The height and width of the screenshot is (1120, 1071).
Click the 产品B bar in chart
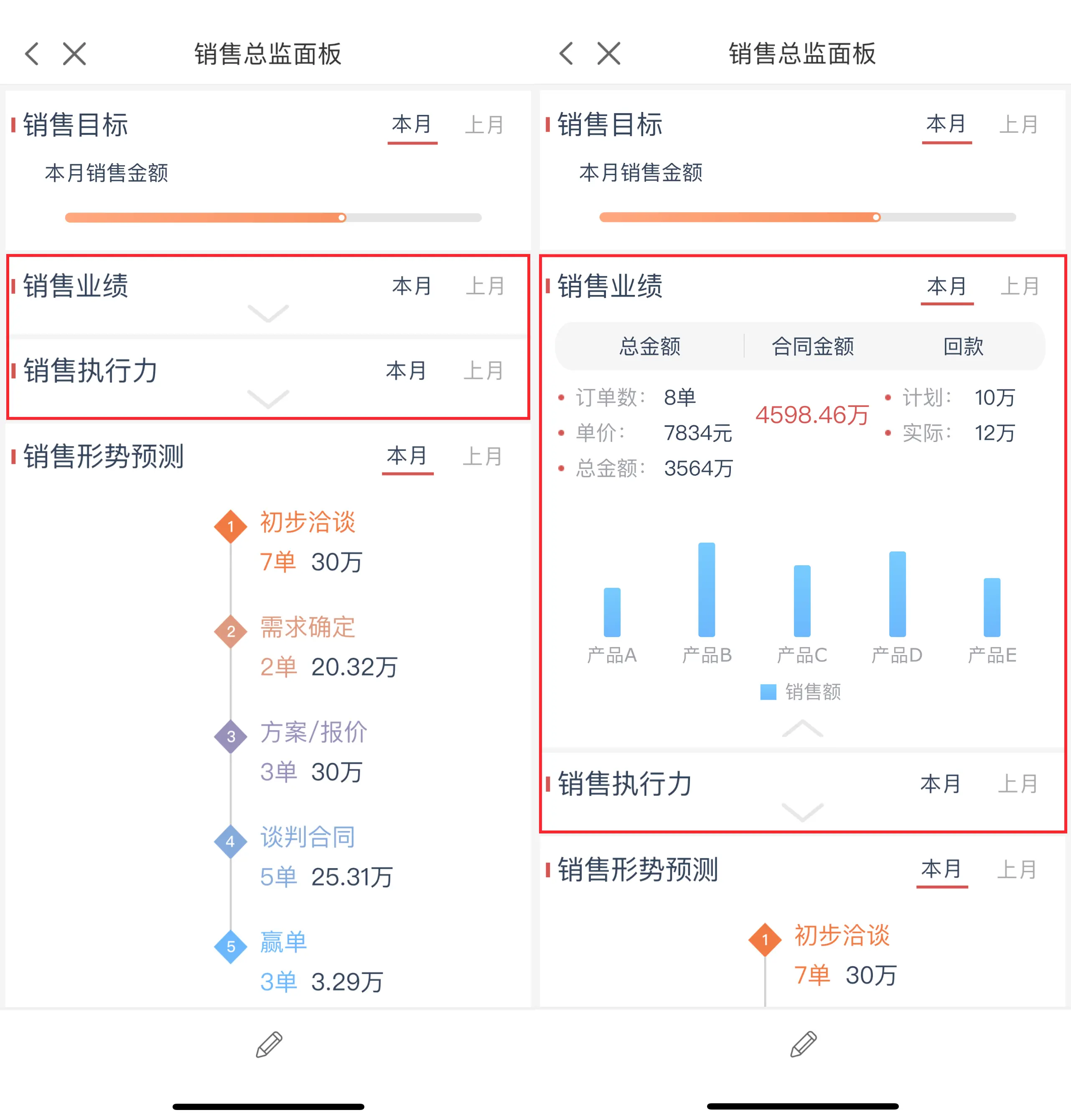tap(706, 590)
